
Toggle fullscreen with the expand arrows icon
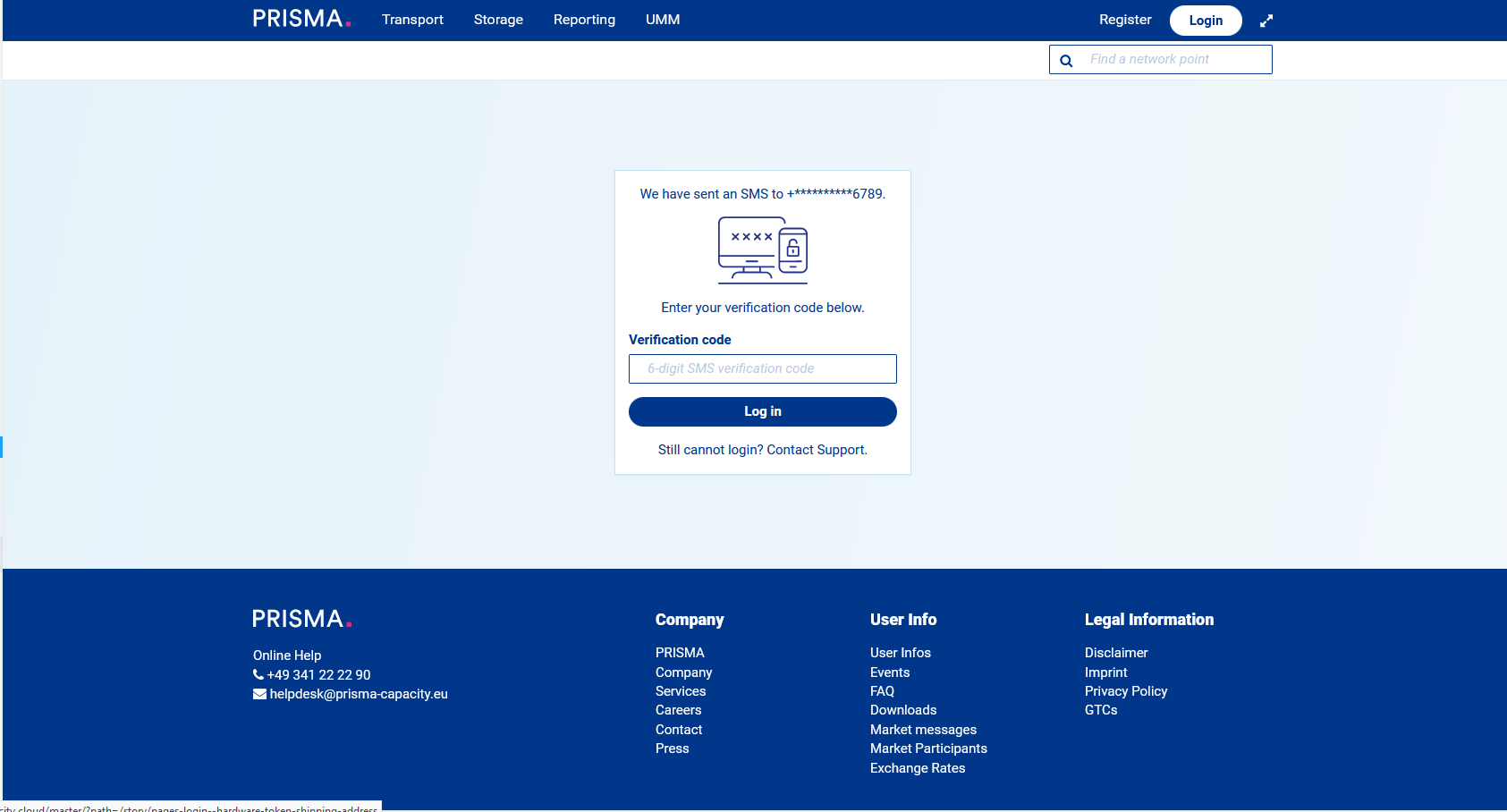tap(1266, 21)
